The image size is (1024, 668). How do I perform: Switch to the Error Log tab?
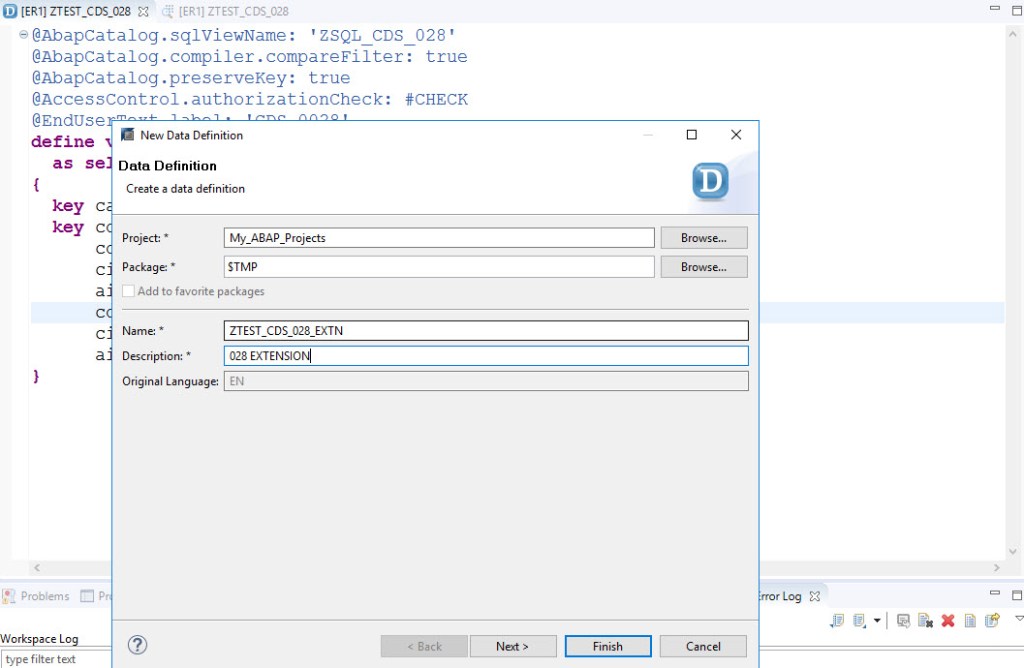[x=778, y=595]
